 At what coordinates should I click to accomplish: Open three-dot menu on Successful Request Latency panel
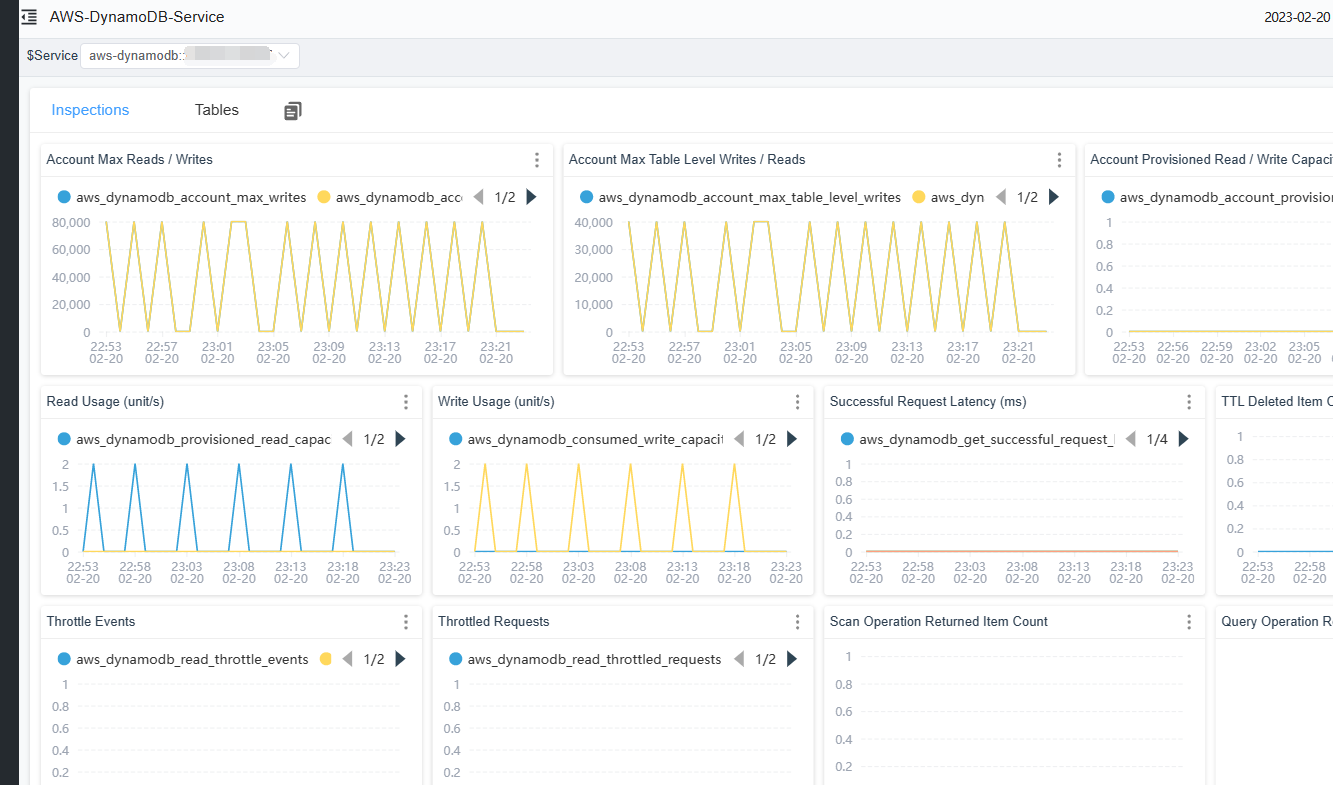coord(1189,402)
